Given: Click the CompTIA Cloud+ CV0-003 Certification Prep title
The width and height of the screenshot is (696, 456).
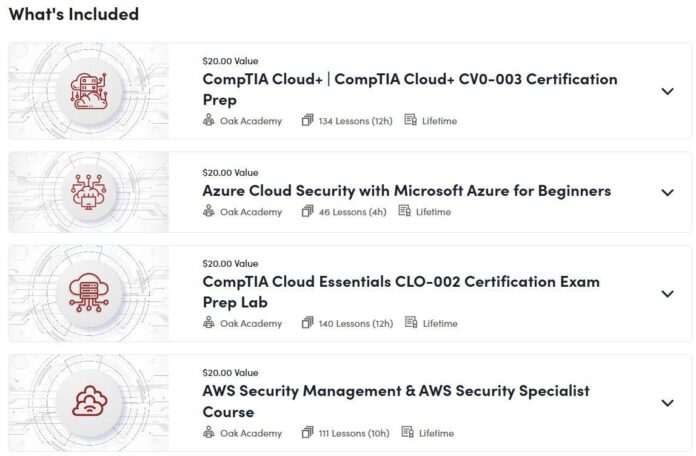Looking at the screenshot, I should click(410, 89).
